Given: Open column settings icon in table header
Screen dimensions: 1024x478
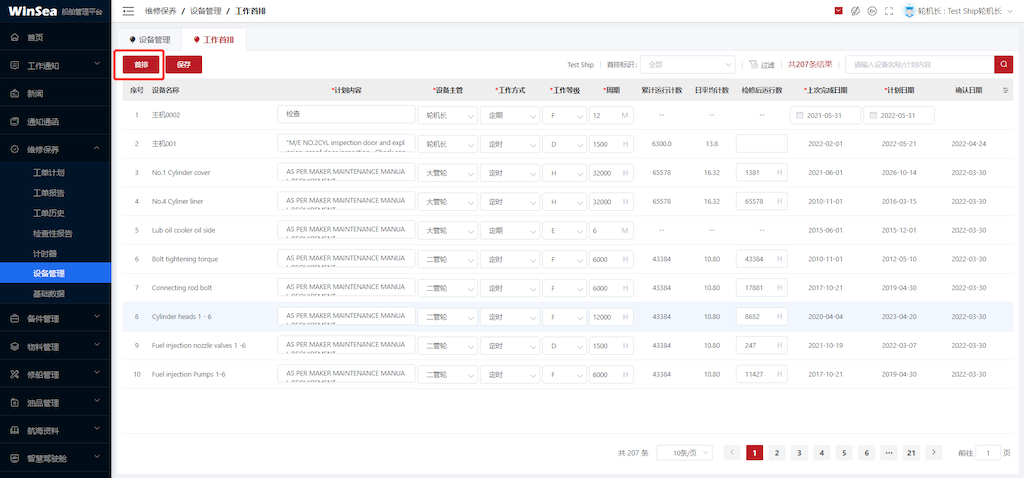Looking at the screenshot, I should (1005, 90).
